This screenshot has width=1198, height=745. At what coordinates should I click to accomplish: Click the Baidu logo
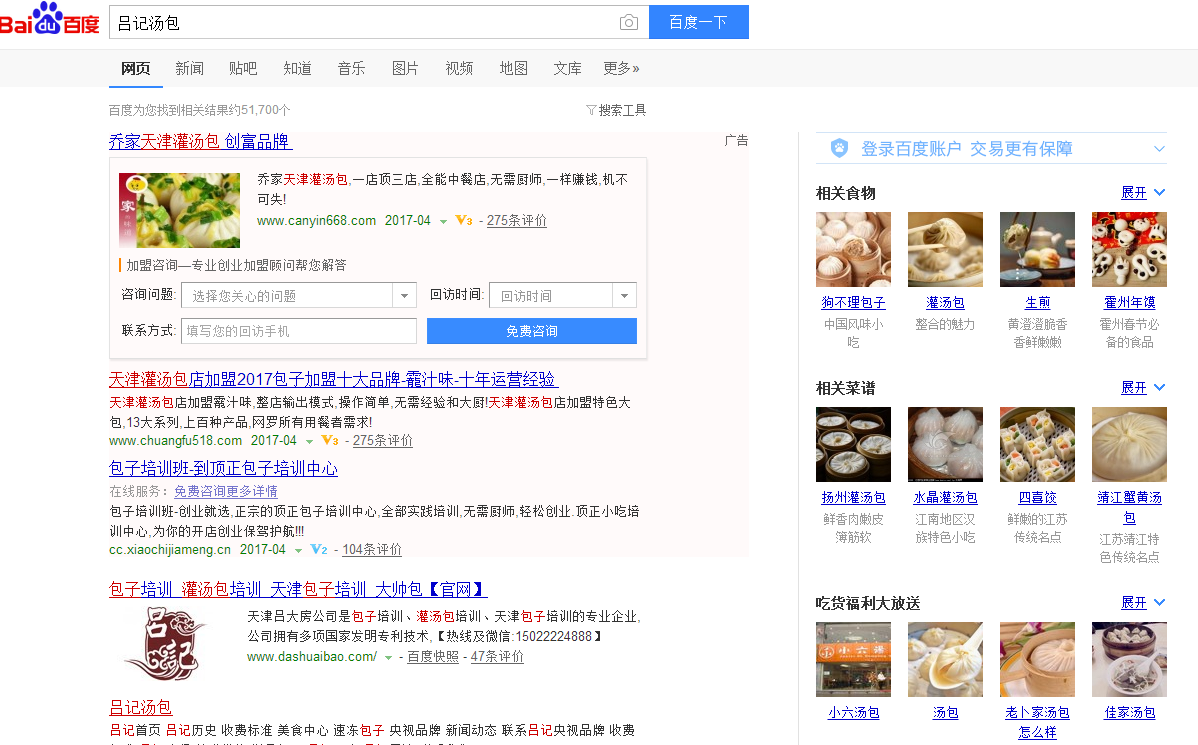pyautogui.click(x=50, y=19)
